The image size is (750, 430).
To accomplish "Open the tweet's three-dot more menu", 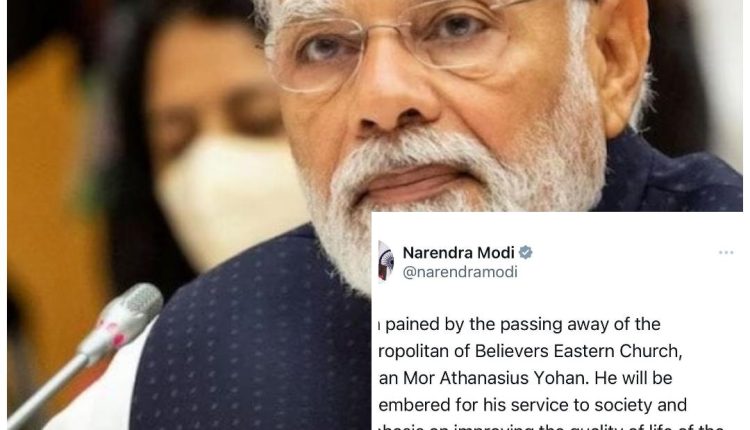I will (x=725, y=253).
